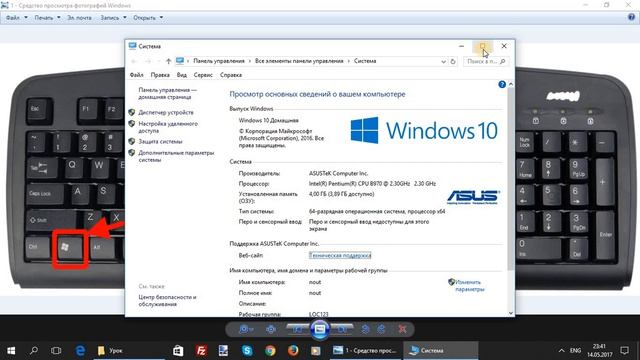Rotate photo clockwise
This screenshot has width=640, height=360.
pyautogui.click(x=381, y=329)
